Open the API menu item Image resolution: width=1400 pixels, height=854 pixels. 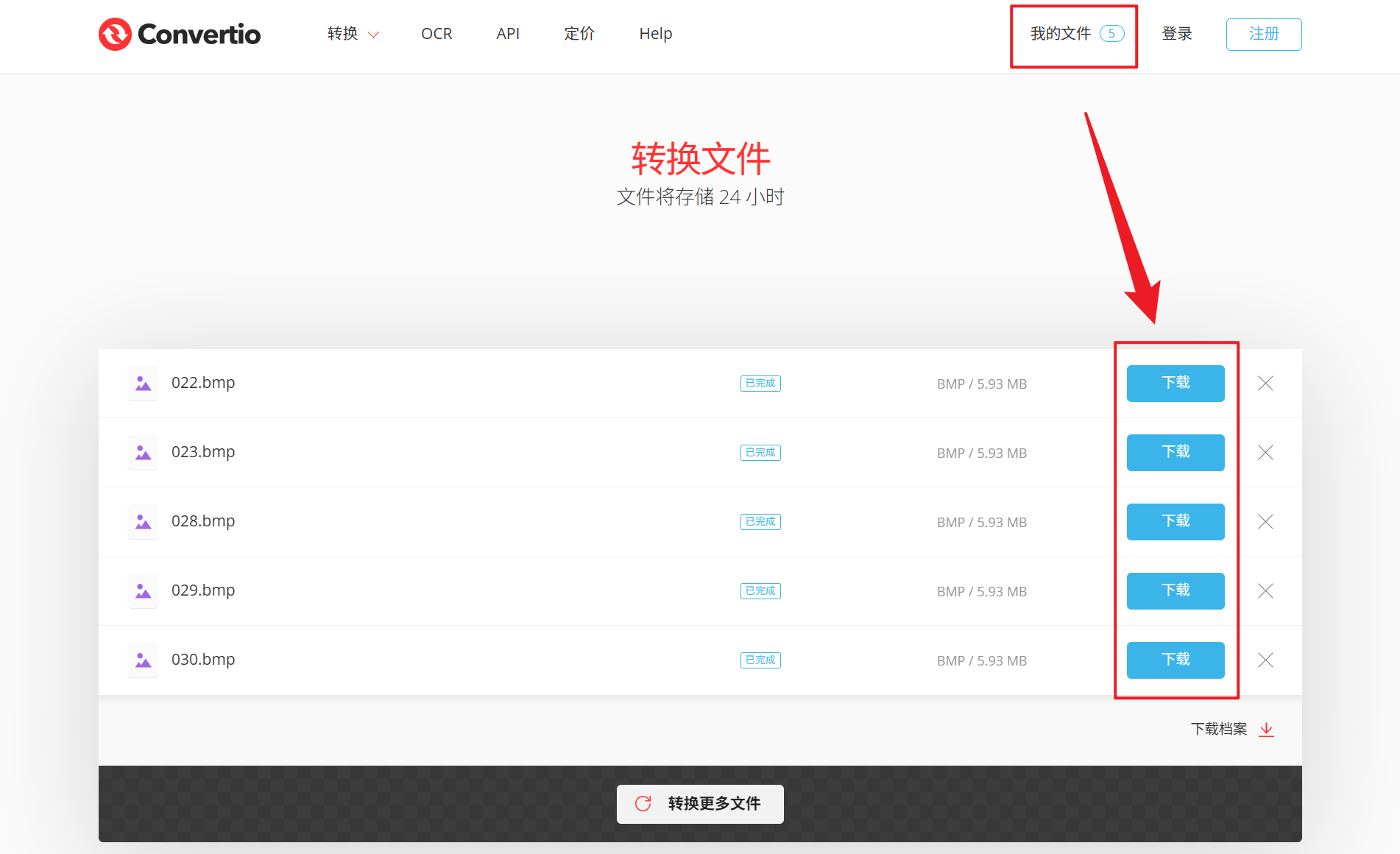pos(508,34)
